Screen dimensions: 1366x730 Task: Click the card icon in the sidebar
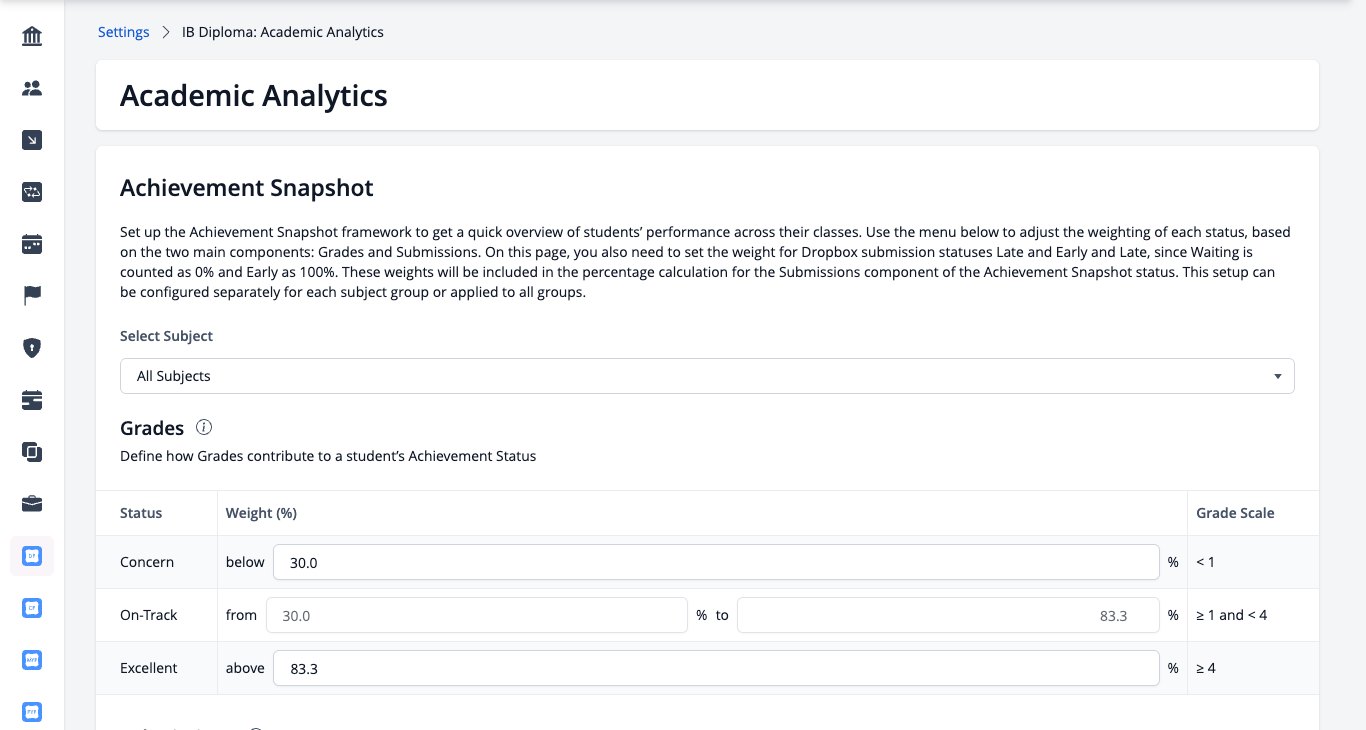(32, 400)
